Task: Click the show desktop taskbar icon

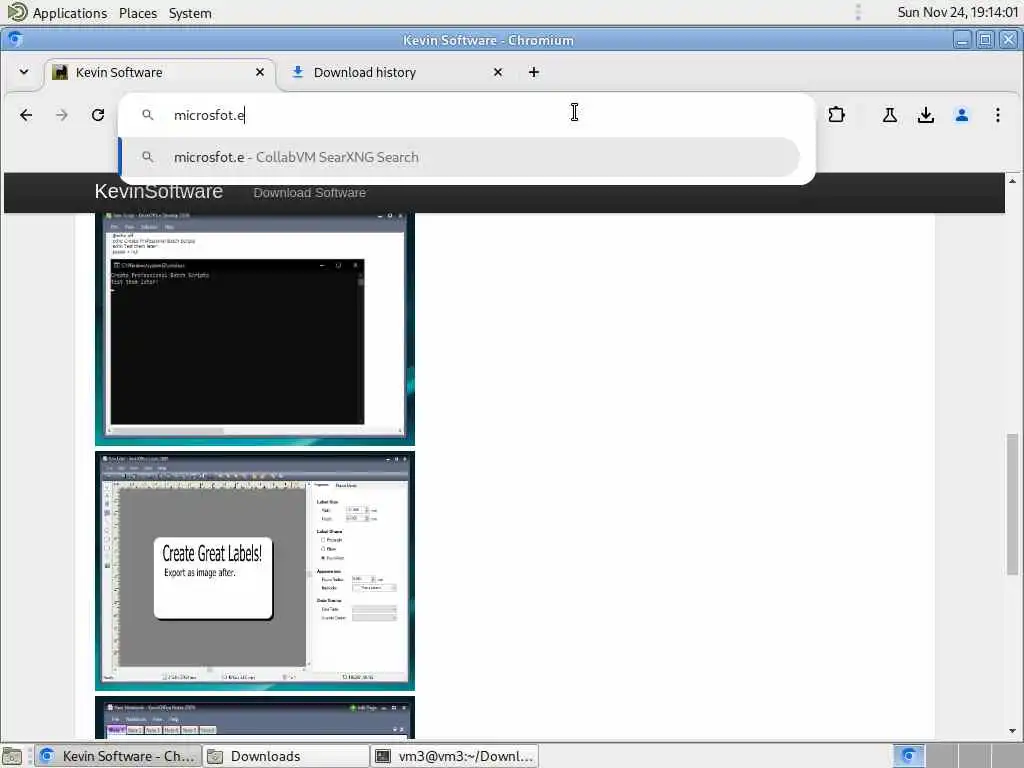Action: point(12,756)
